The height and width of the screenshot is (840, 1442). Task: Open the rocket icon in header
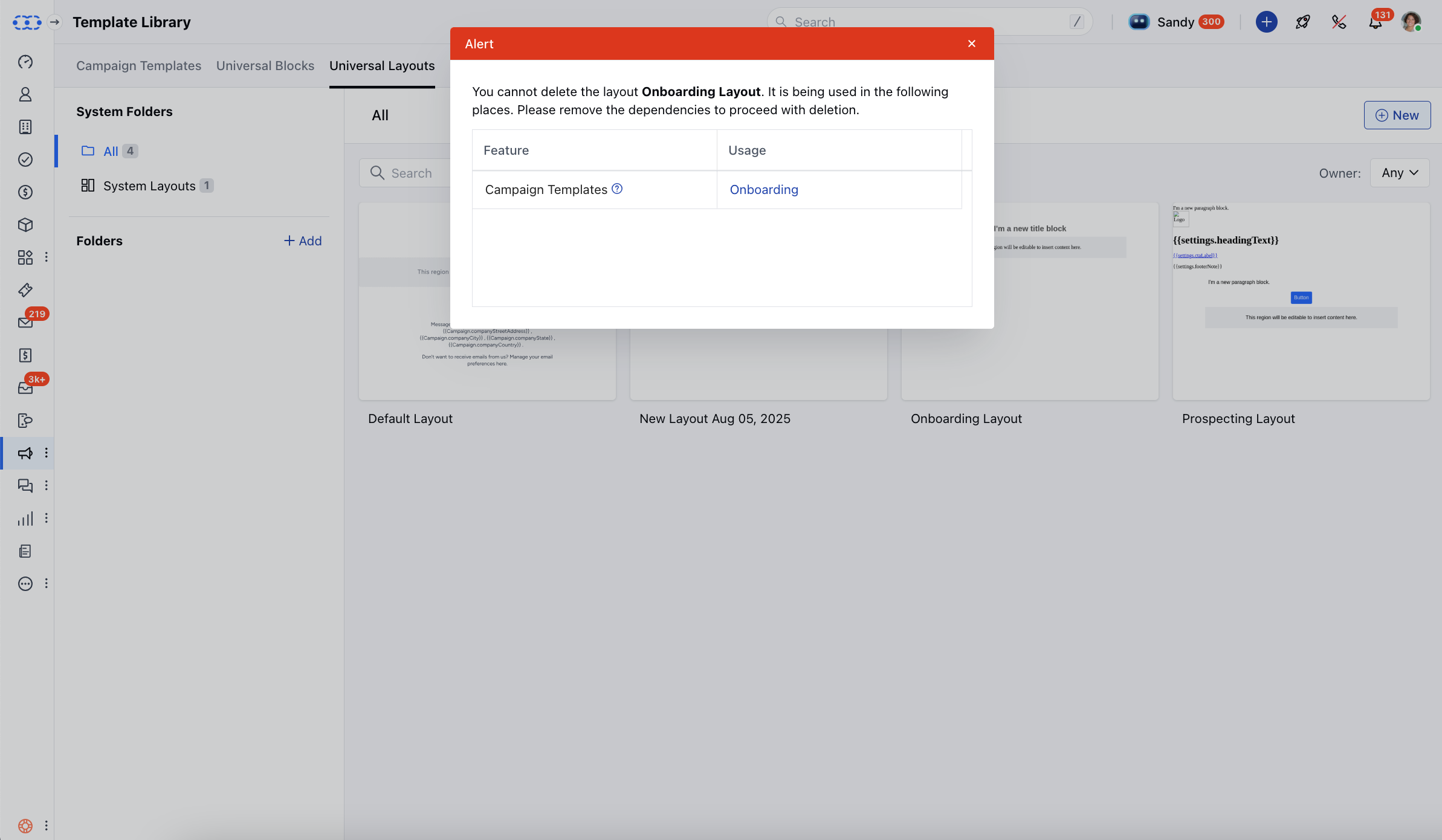(x=1302, y=22)
